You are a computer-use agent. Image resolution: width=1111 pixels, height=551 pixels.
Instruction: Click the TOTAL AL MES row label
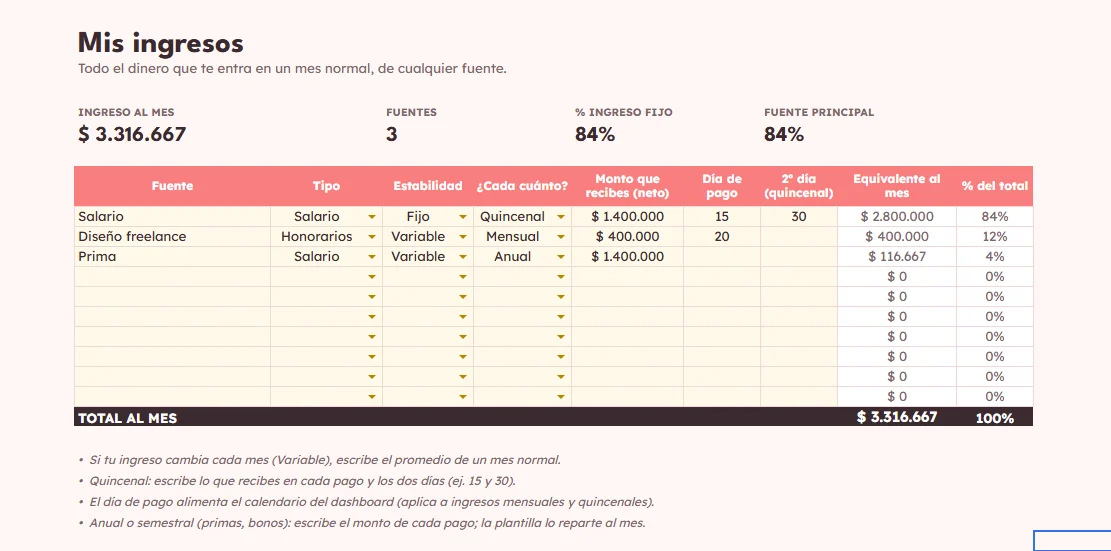click(x=128, y=418)
